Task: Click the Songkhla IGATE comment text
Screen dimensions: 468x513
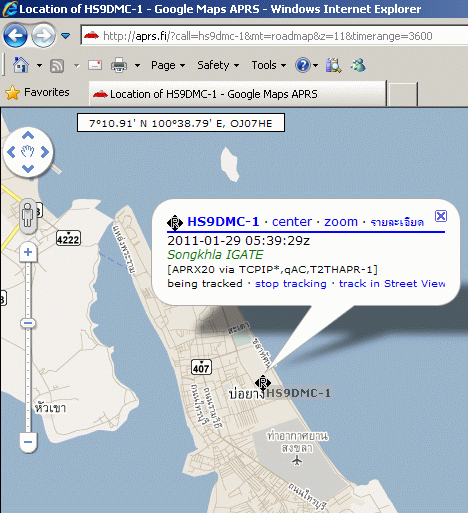Action: coord(215,255)
